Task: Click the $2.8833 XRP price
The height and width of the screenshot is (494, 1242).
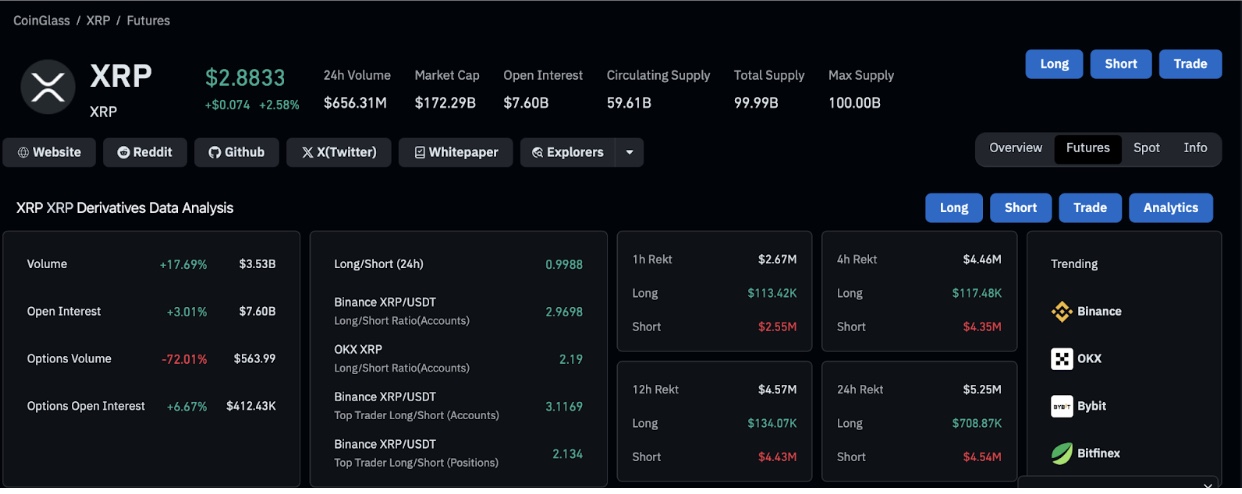Action: click(x=245, y=78)
